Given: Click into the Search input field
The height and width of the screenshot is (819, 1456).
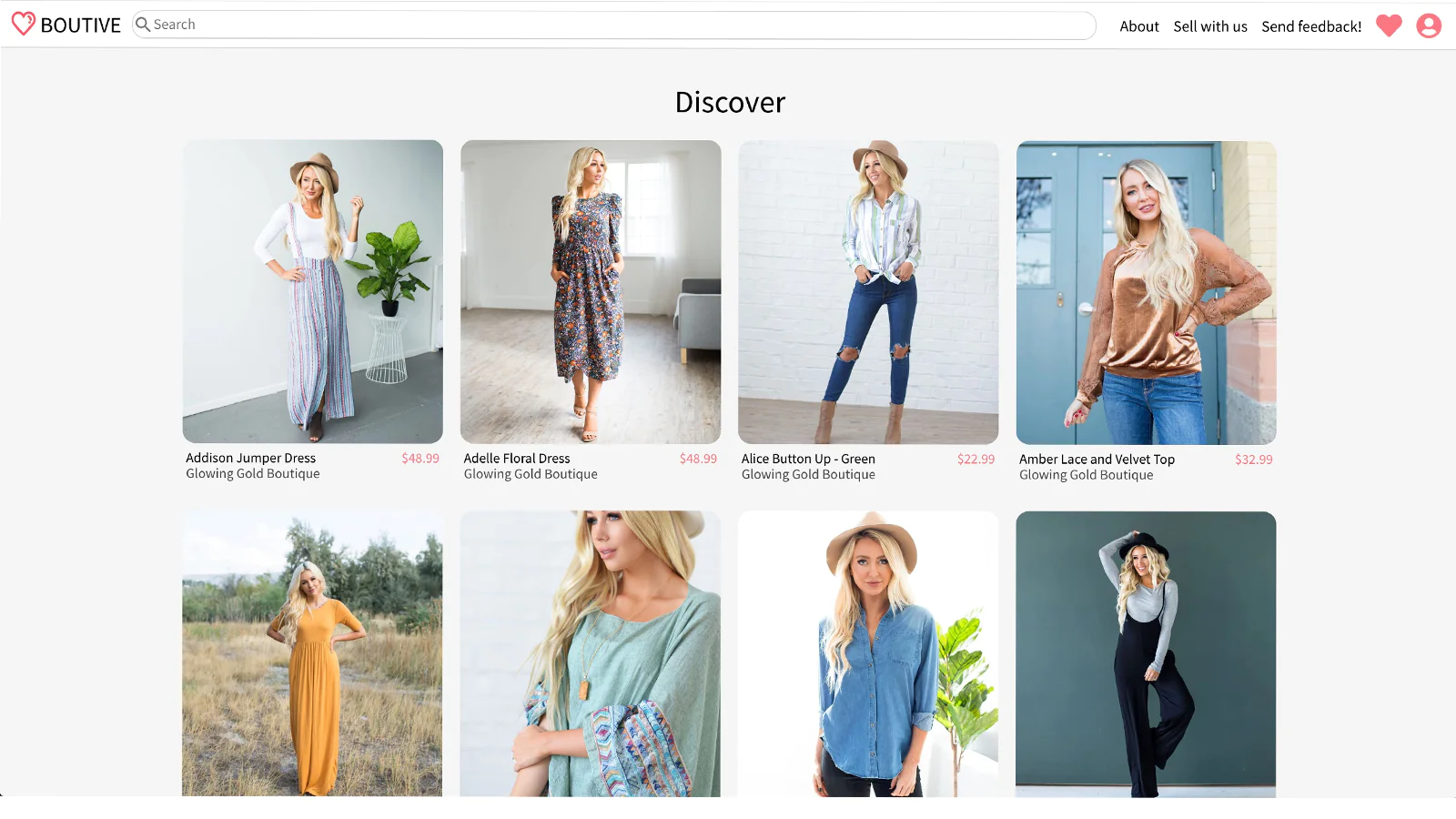Looking at the screenshot, I should 614,25.
